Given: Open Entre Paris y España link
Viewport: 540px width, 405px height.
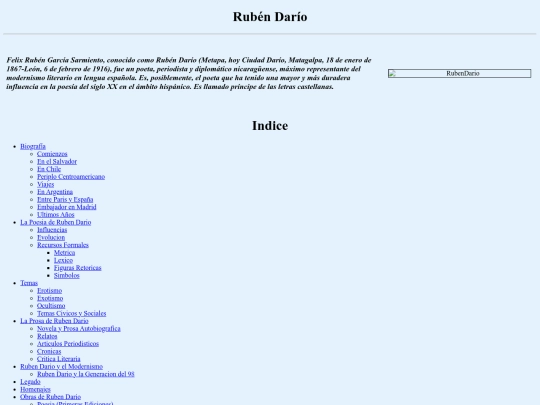Looking at the screenshot, I should tap(65, 199).
